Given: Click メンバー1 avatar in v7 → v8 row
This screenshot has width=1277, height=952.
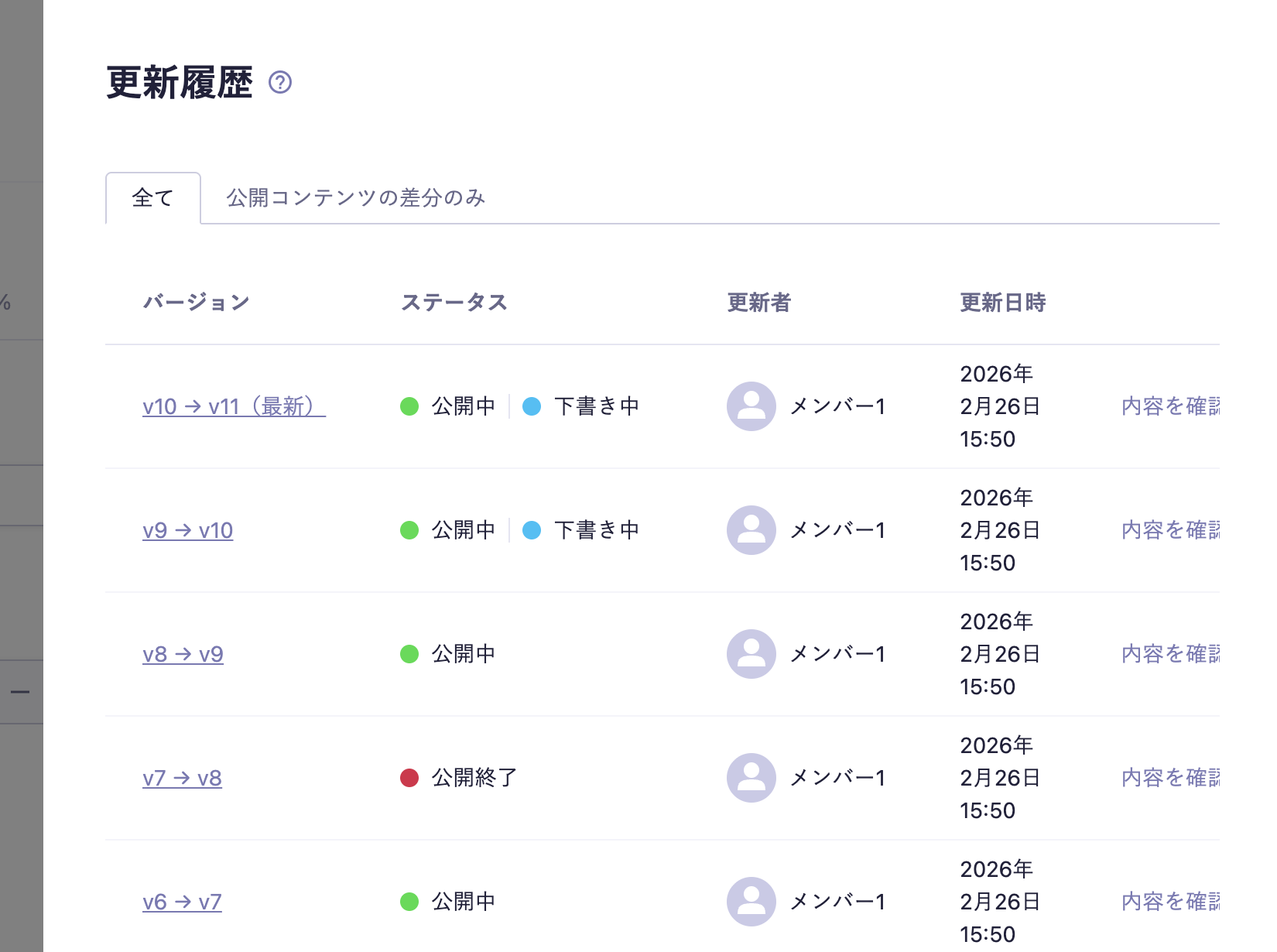Looking at the screenshot, I should [751, 778].
